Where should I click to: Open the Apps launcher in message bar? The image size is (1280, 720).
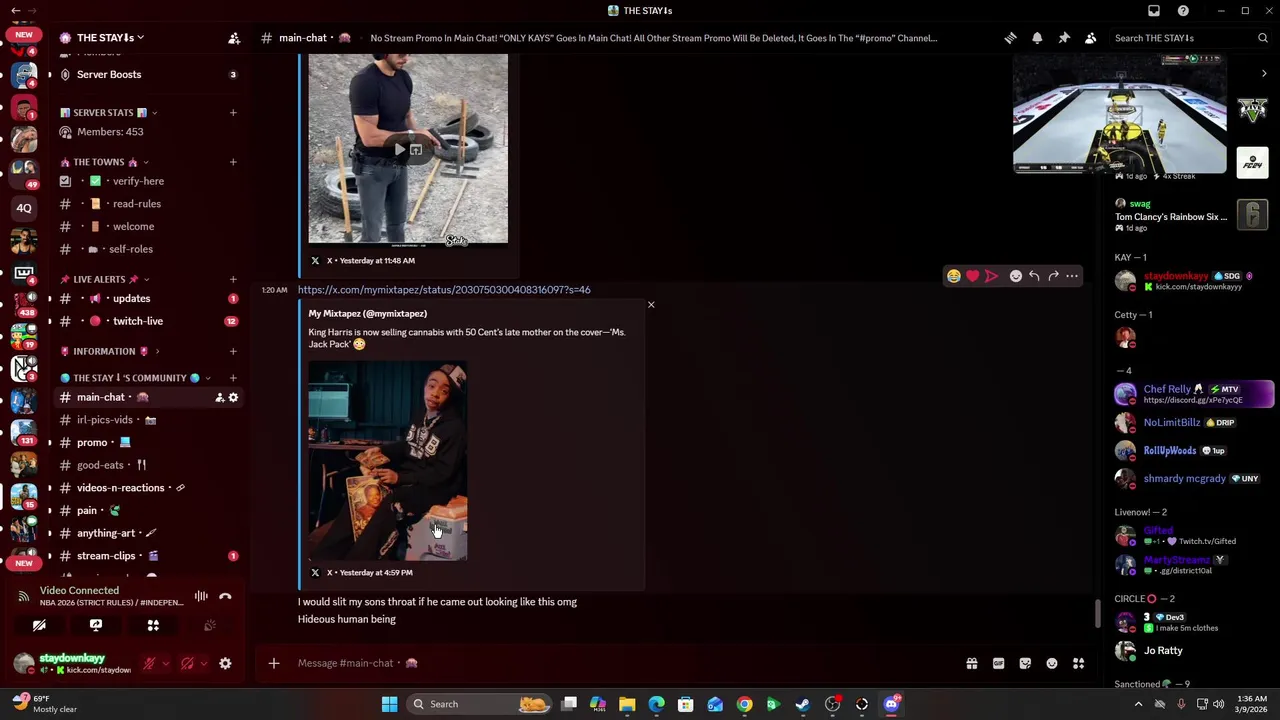click(x=1079, y=663)
